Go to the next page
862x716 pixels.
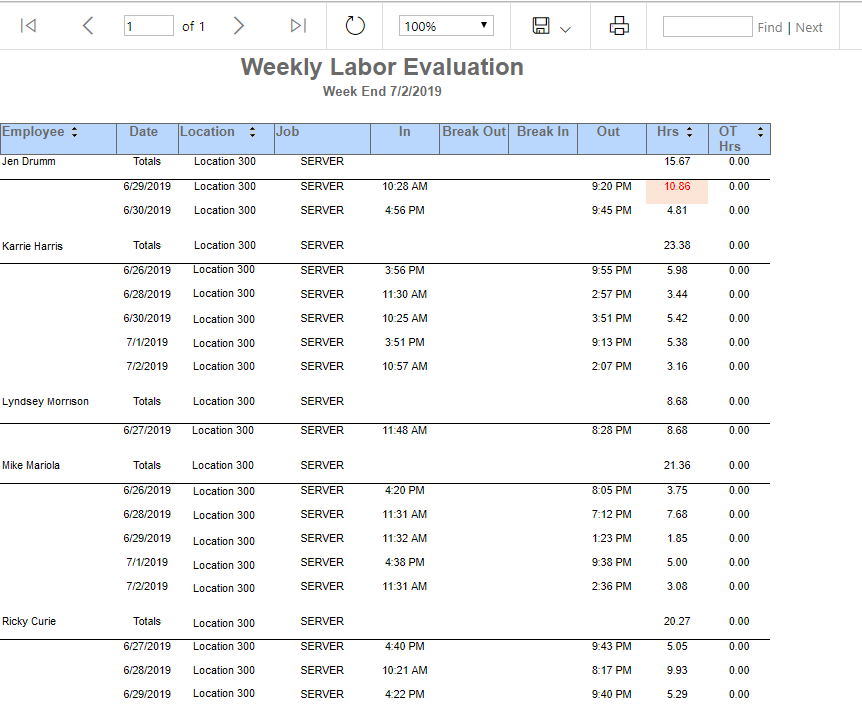click(239, 26)
